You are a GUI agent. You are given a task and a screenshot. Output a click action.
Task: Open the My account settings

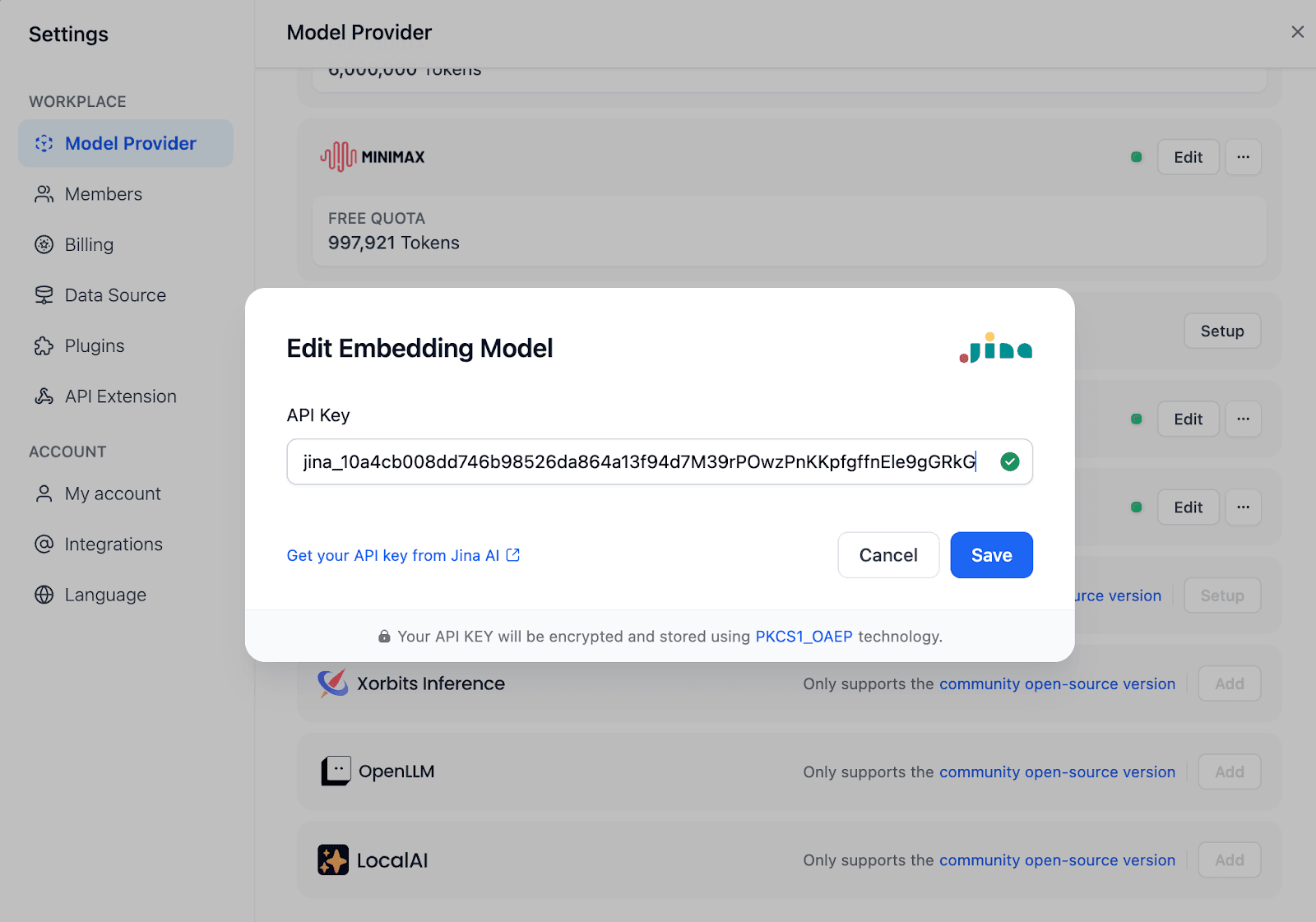pos(113,493)
